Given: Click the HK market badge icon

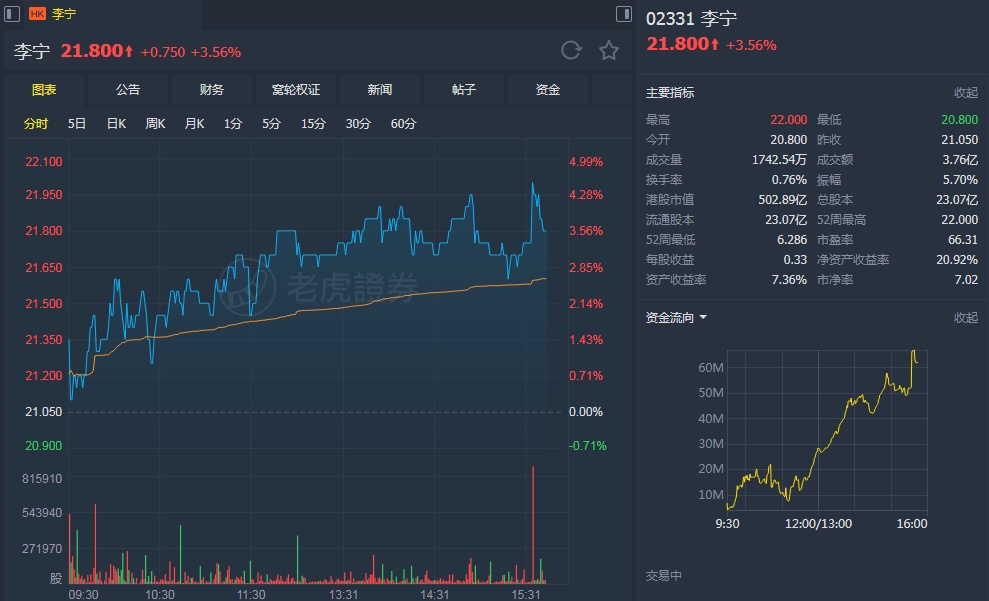Looking at the screenshot, I should pyautogui.click(x=37, y=14).
